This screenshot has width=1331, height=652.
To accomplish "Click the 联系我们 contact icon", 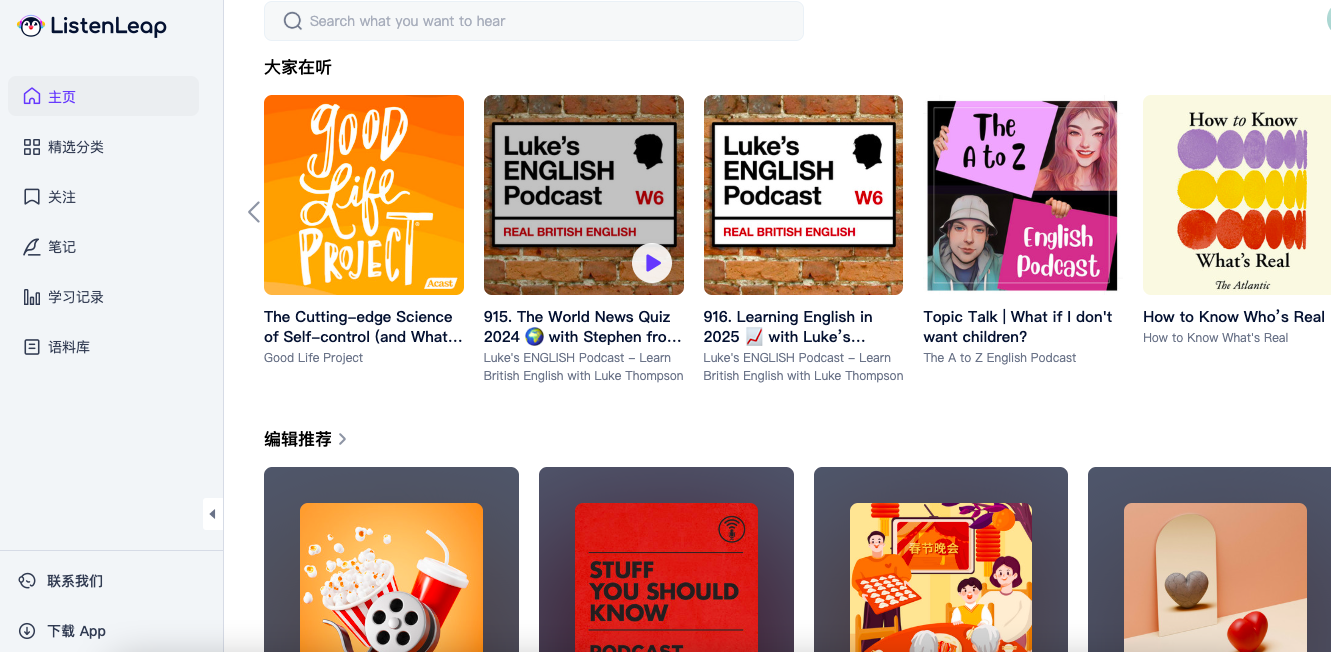I will 27,581.
